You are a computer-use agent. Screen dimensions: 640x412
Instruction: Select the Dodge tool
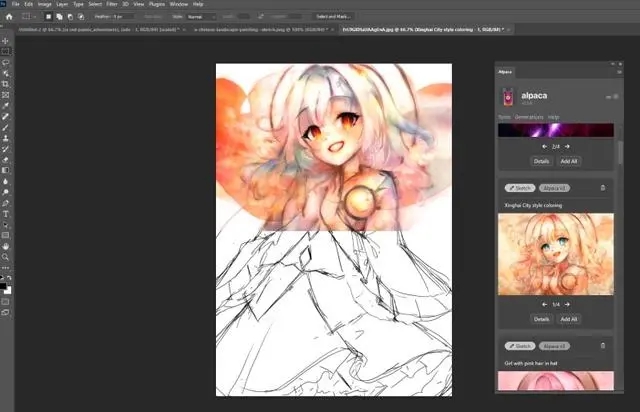pos(5,192)
